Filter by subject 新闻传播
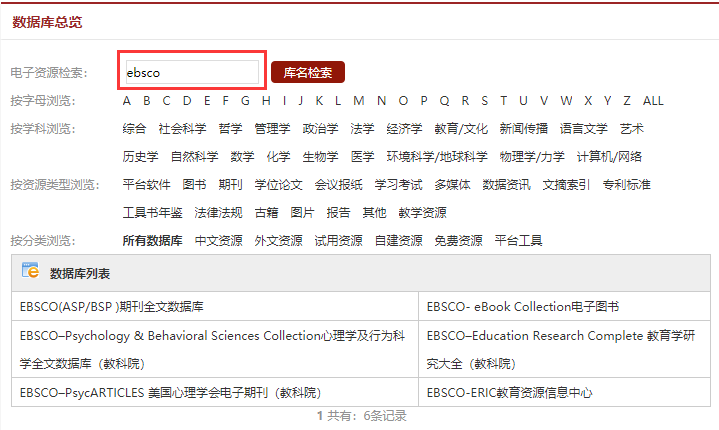 tap(524, 129)
